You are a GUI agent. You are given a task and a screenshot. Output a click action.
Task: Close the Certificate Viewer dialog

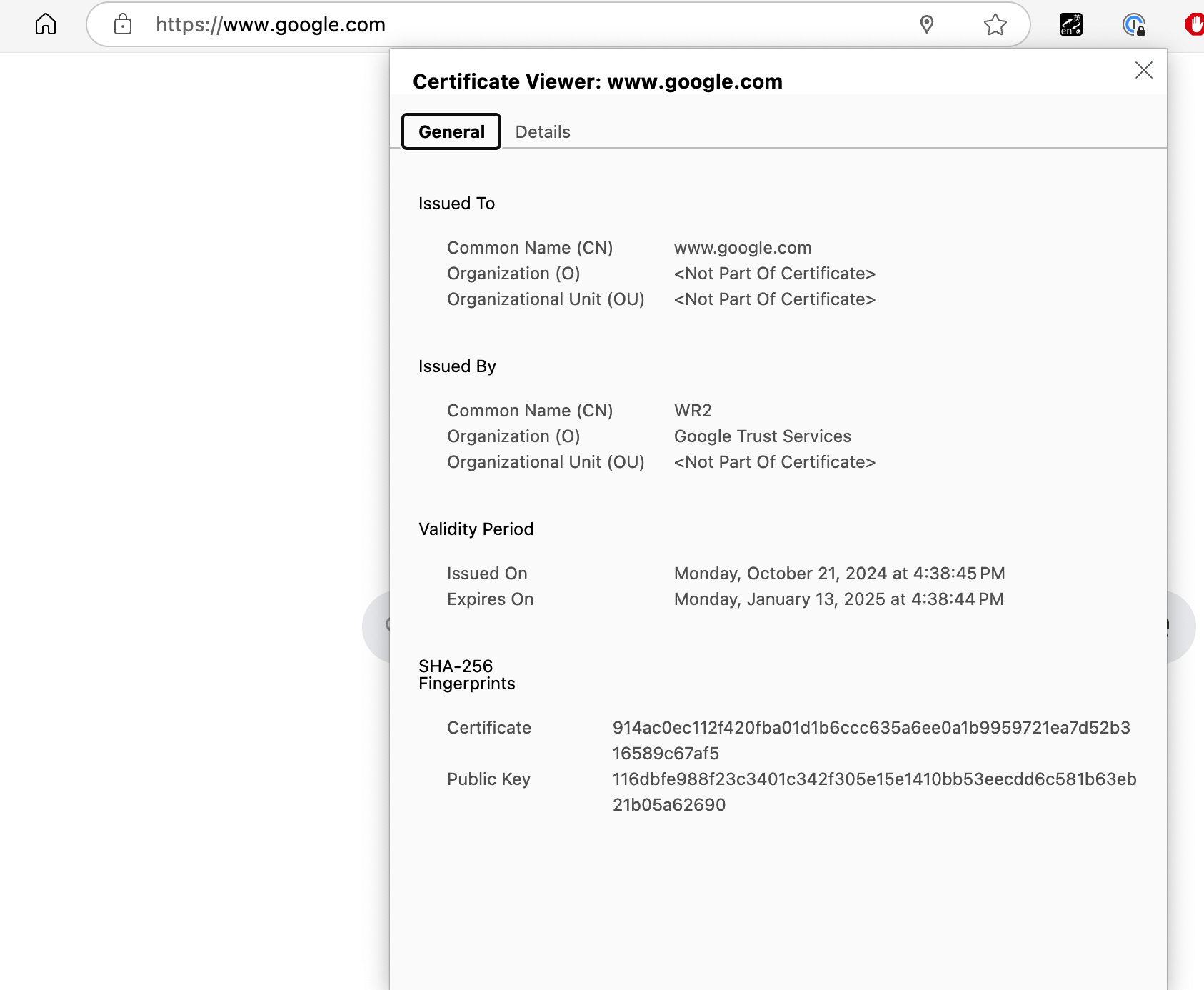(1143, 70)
